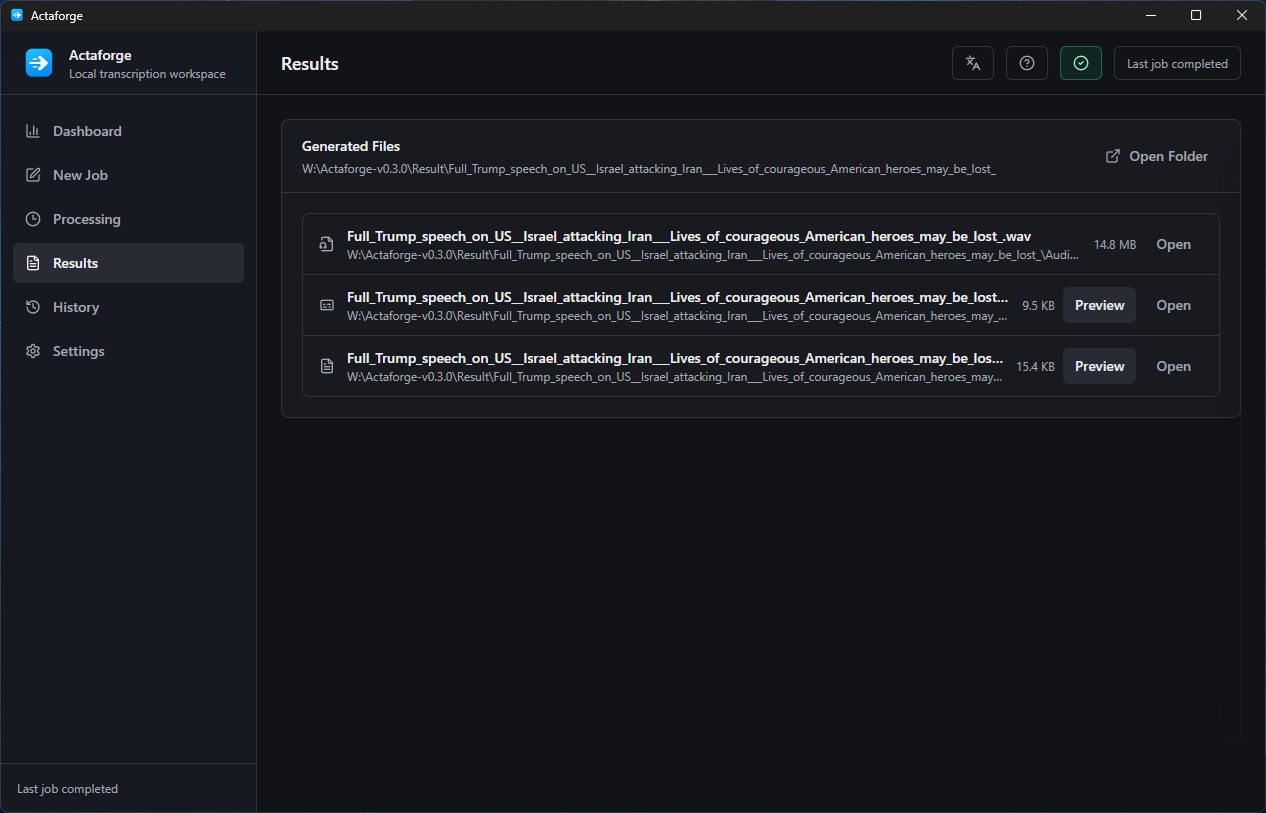Click the Actaforge name in sidebar header
This screenshot has width=1266, height=813.
point(100,55)
